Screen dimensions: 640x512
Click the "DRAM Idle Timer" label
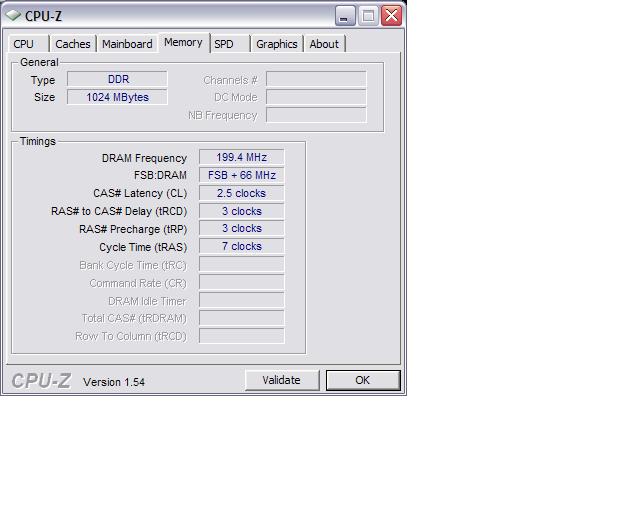click(147, 301)
